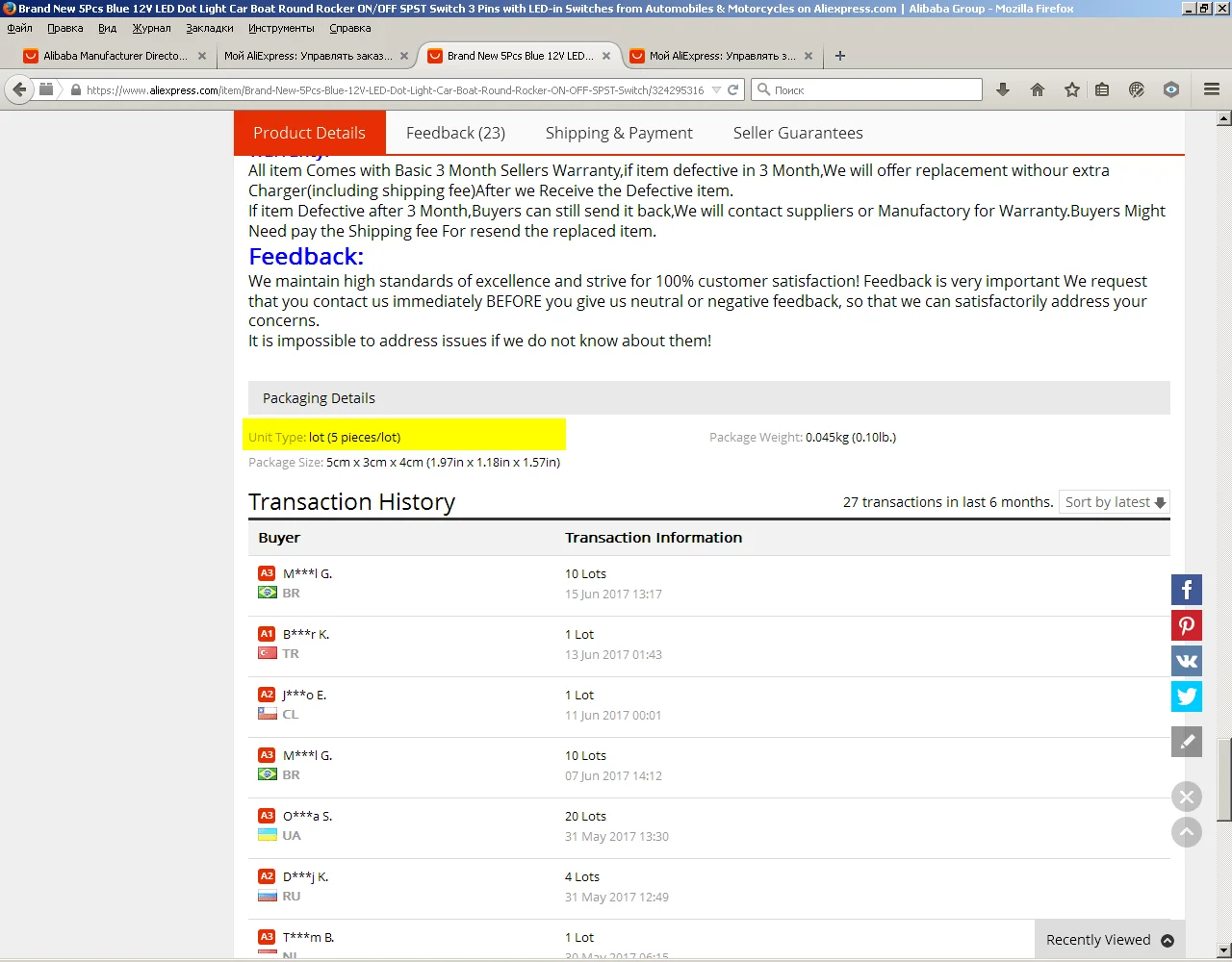
Task: Expand the Recently Viewed panel
Action: pos(1109,940)
